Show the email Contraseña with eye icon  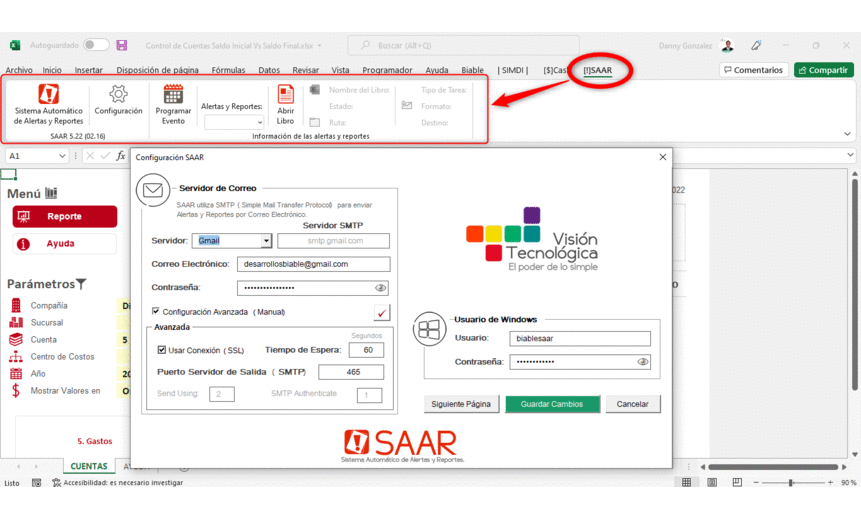pos(380,288)
